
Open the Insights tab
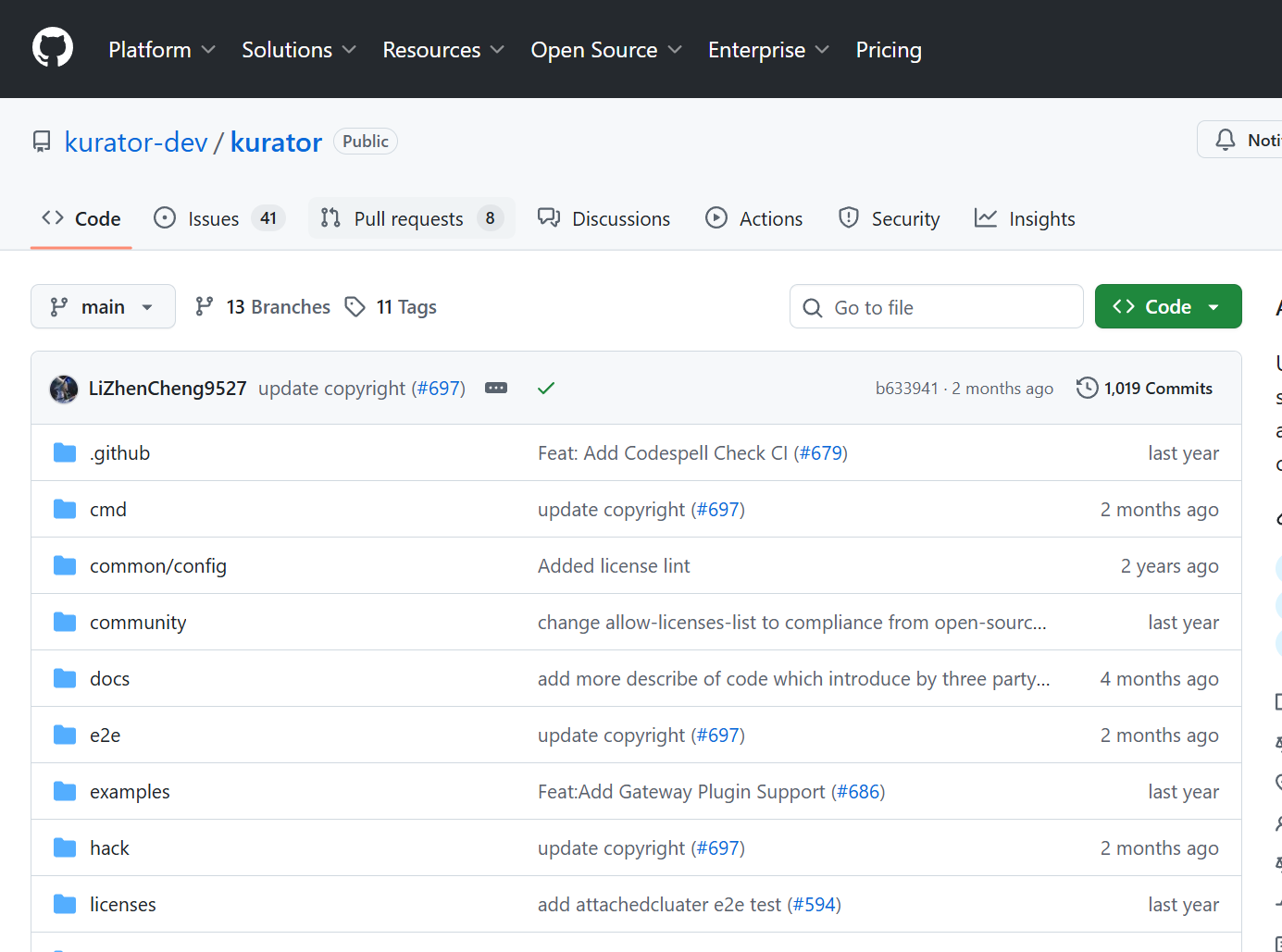coord(1025,218)
